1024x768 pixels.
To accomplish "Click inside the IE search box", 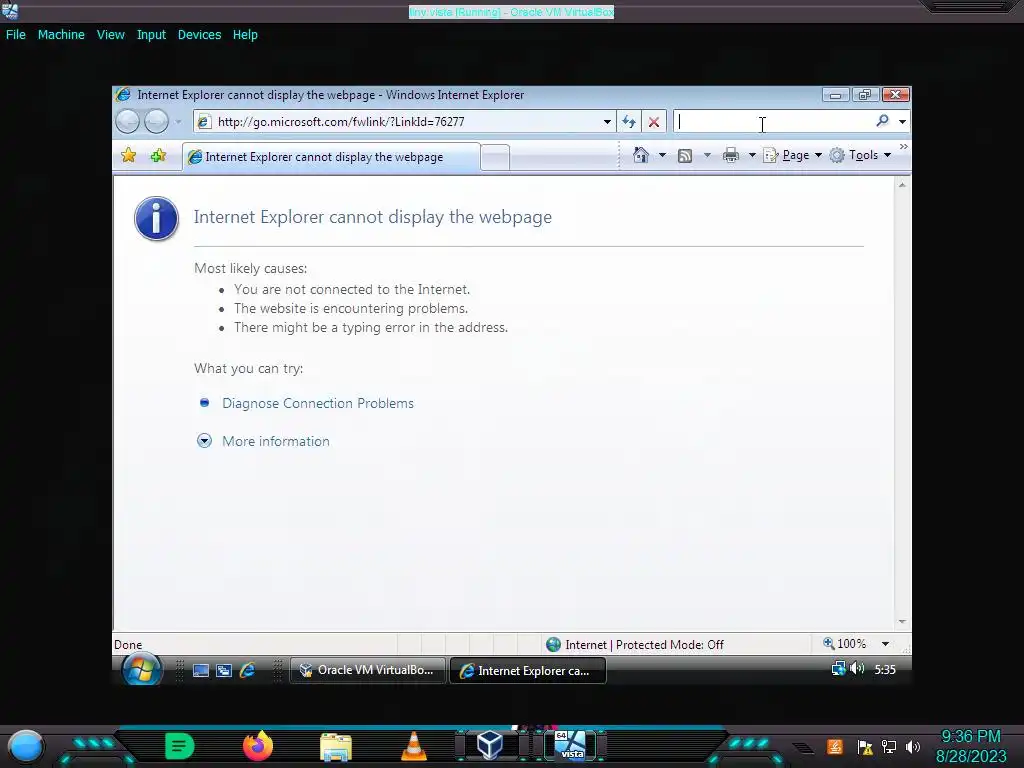I will tap(774, 121).
